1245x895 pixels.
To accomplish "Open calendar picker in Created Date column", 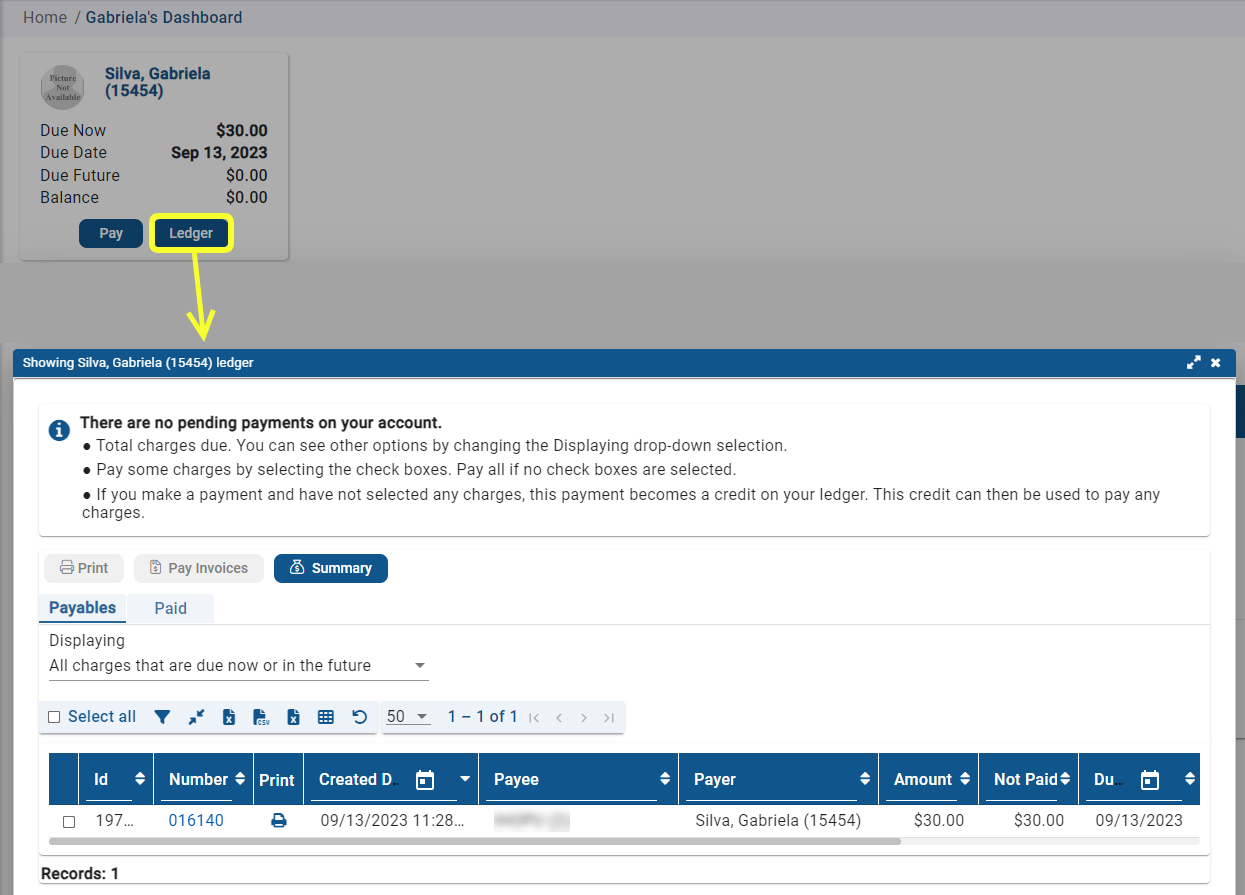I will [425, 780].
